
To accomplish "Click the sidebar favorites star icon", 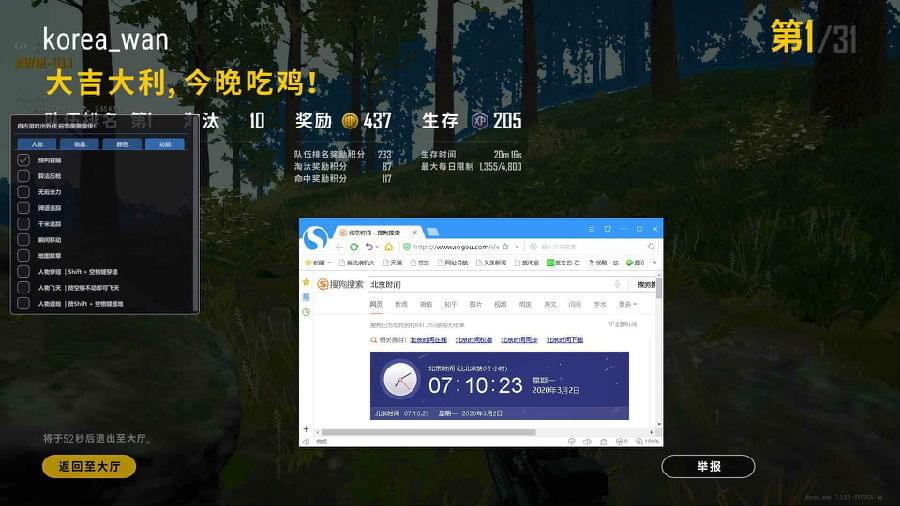I will click(x=306, y=282).
